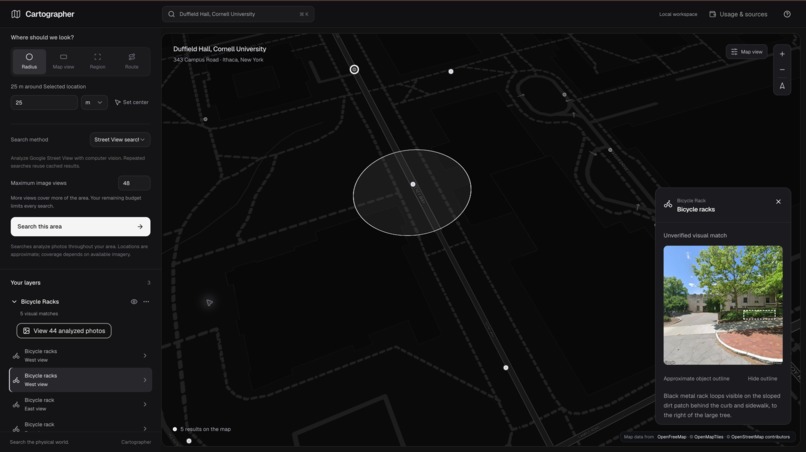Click the 'Where should we look?' heading
Image resolution: width=806 pixels, height=452 pixels.
coord(42,38)
